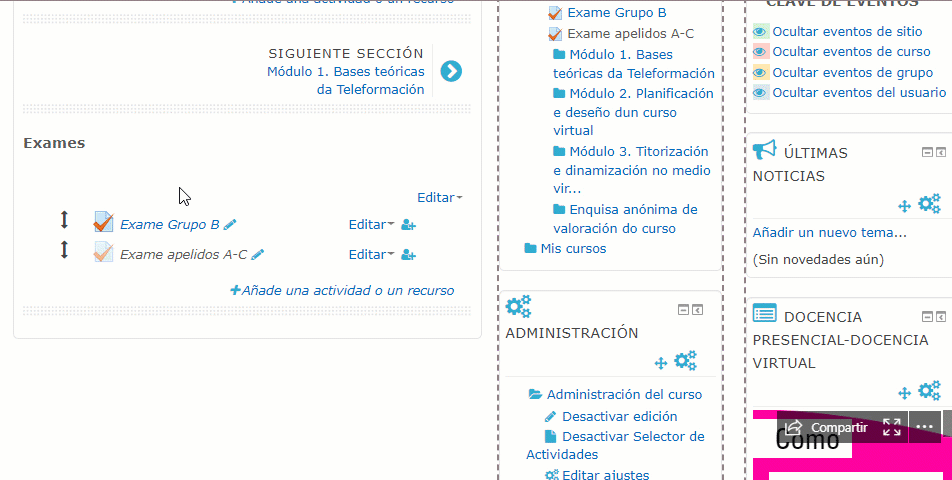Viewport: 952px width, 480px height.
Task: Collapse the Administración block with hide icon
Action: point(684,310)
